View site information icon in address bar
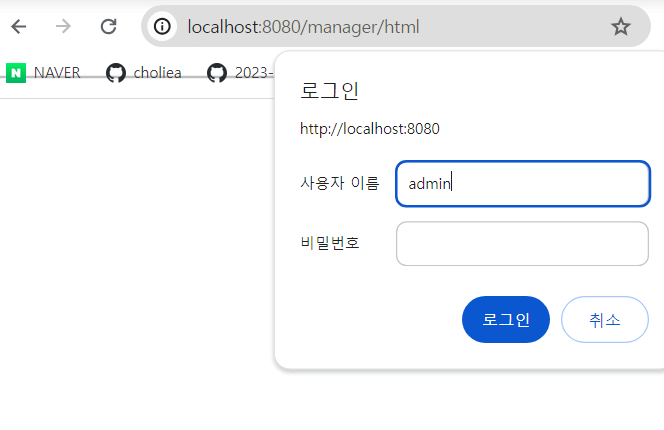 [x=162, y=27]
